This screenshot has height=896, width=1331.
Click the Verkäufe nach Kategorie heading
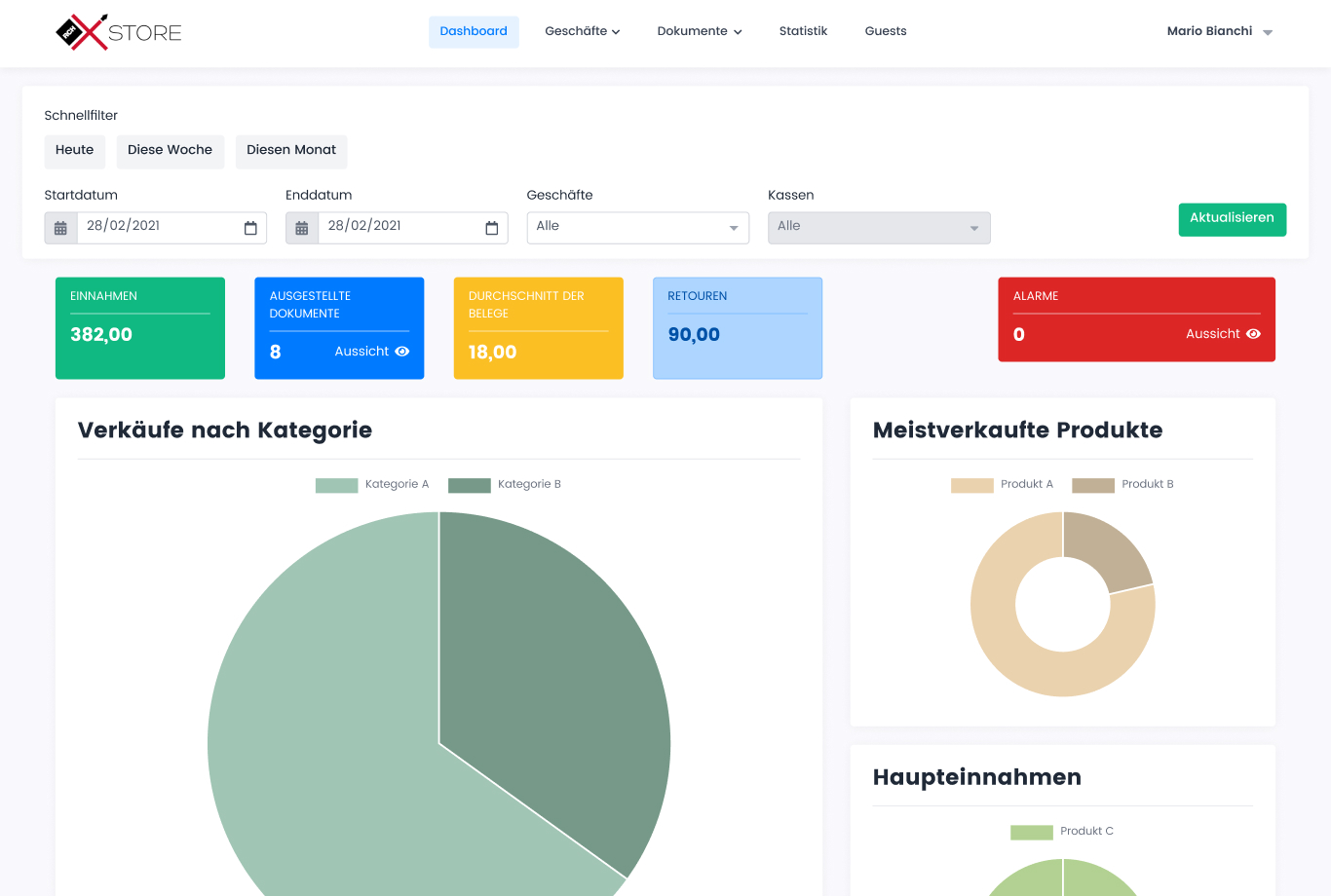[225, 430]
